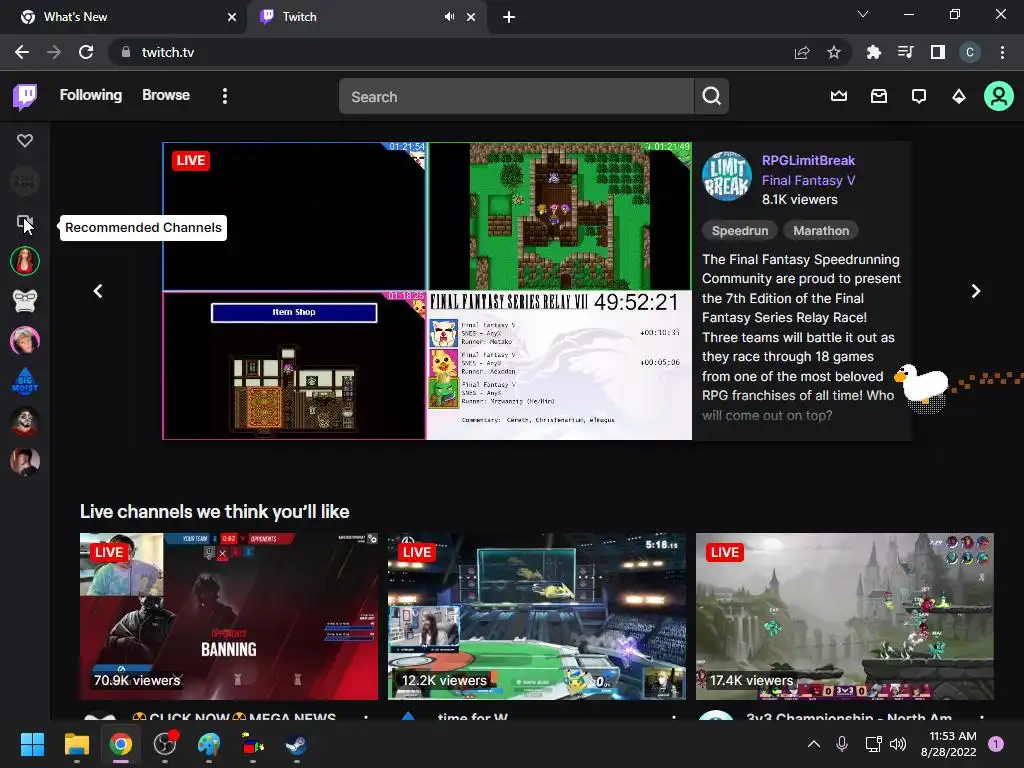The height and width of the screenshot is (768, 1024).
Task: Open the dimmed sidebar avatar under the heart
Action: tap(25, 182)
